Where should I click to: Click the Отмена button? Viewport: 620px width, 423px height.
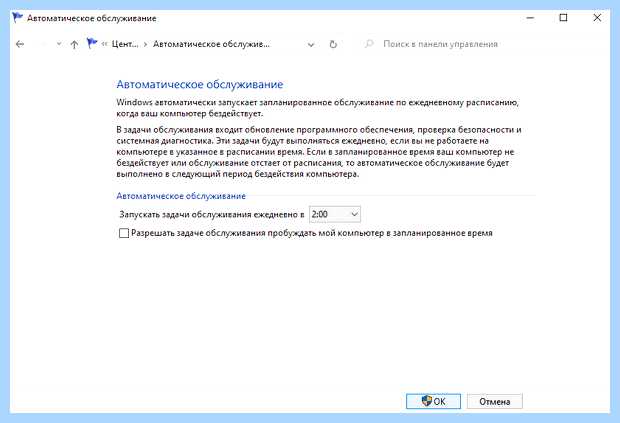click(x=495, y=401)
